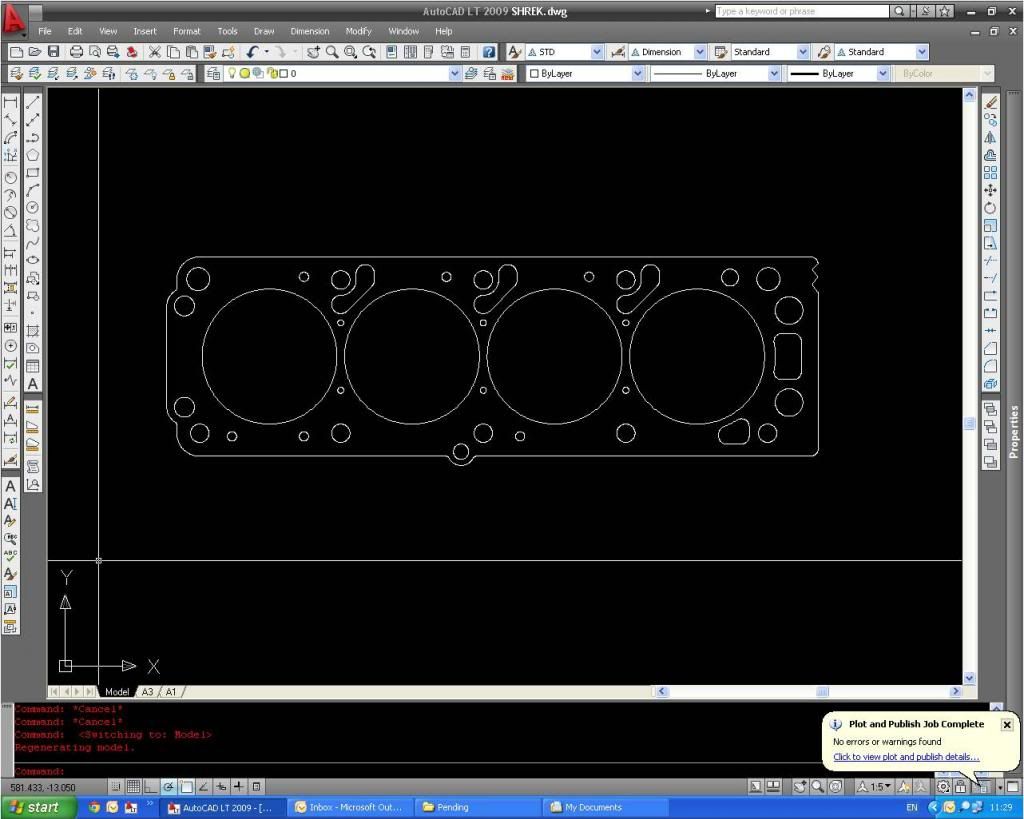Viewport: 1024px width, 819px height.
Task: Open the Format menu
Action: point(186,31)
